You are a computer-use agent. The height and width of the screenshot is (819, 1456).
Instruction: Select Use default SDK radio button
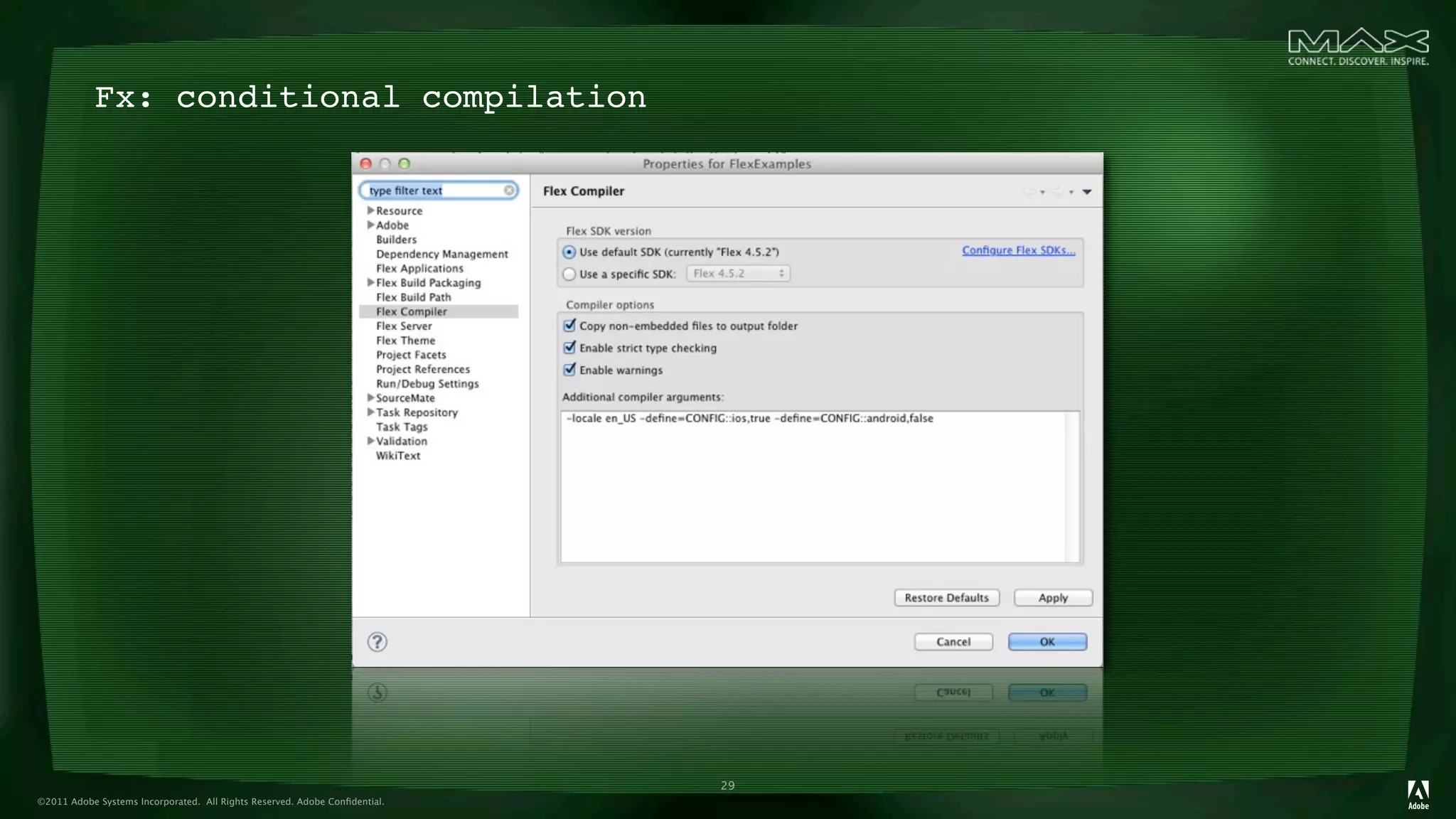point(569,252)
